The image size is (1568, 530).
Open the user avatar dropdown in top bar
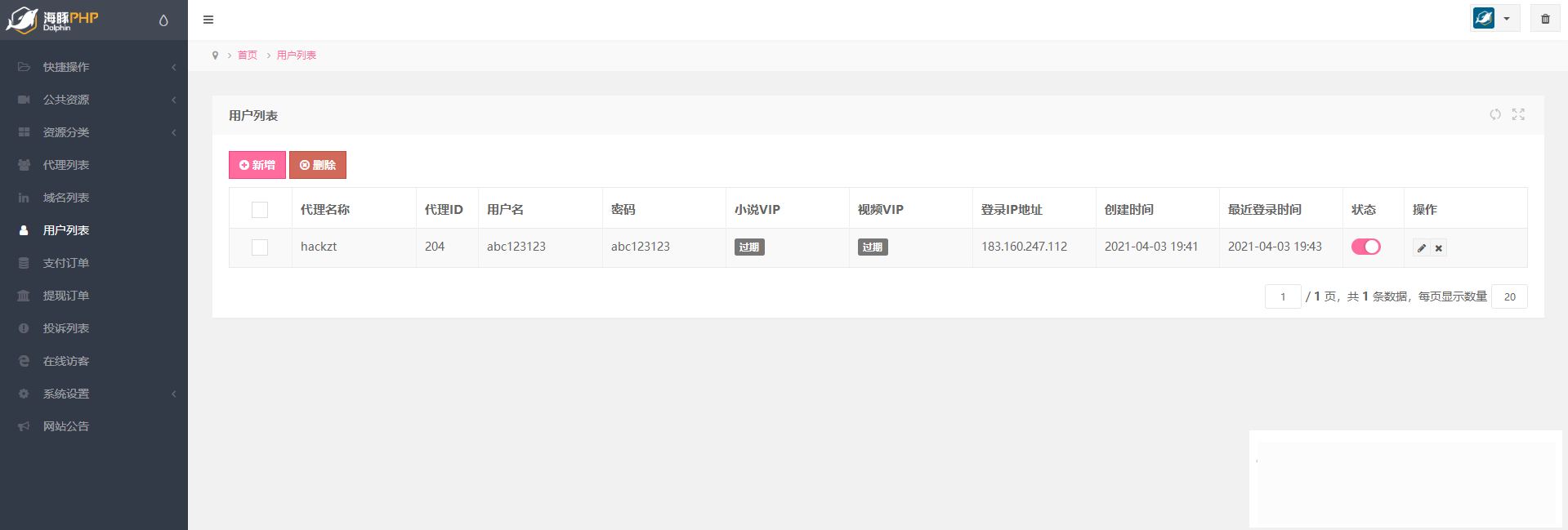tap(1494, 18)
